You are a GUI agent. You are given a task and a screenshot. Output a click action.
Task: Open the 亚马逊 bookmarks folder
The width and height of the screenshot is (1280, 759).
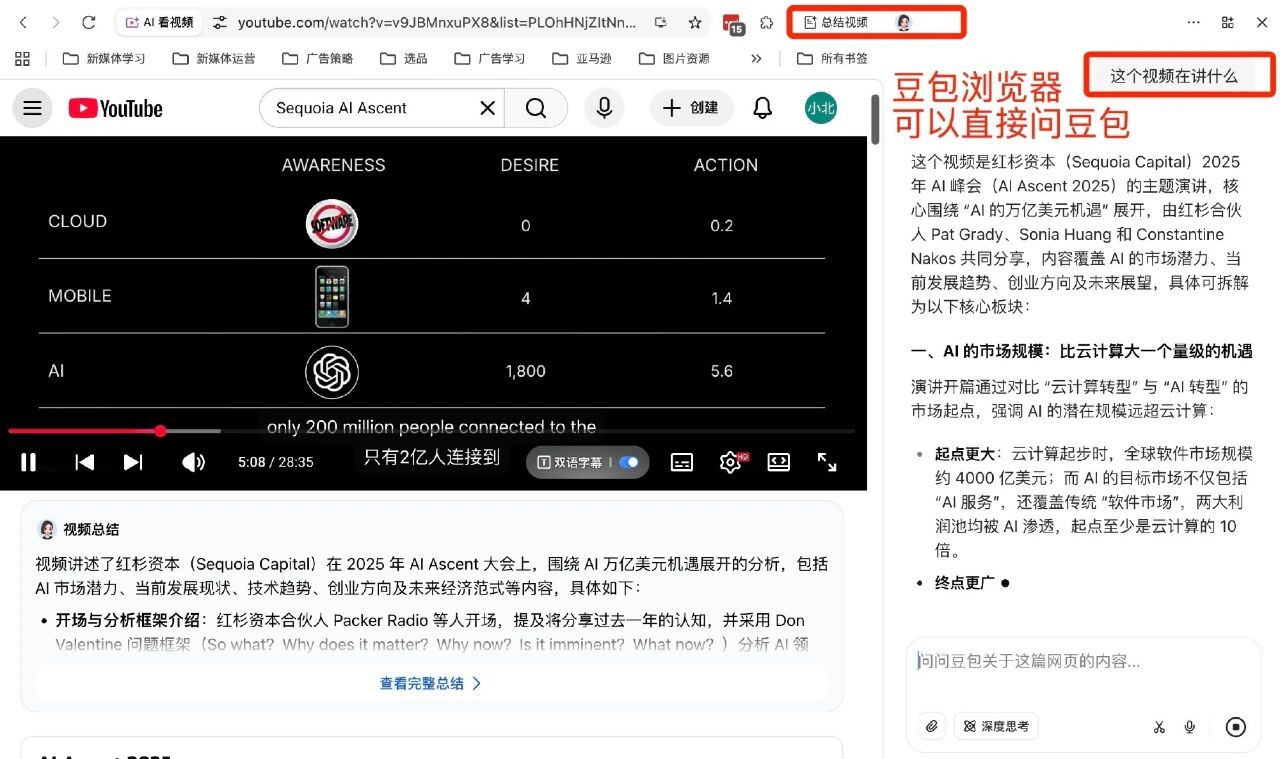point(580,58)
